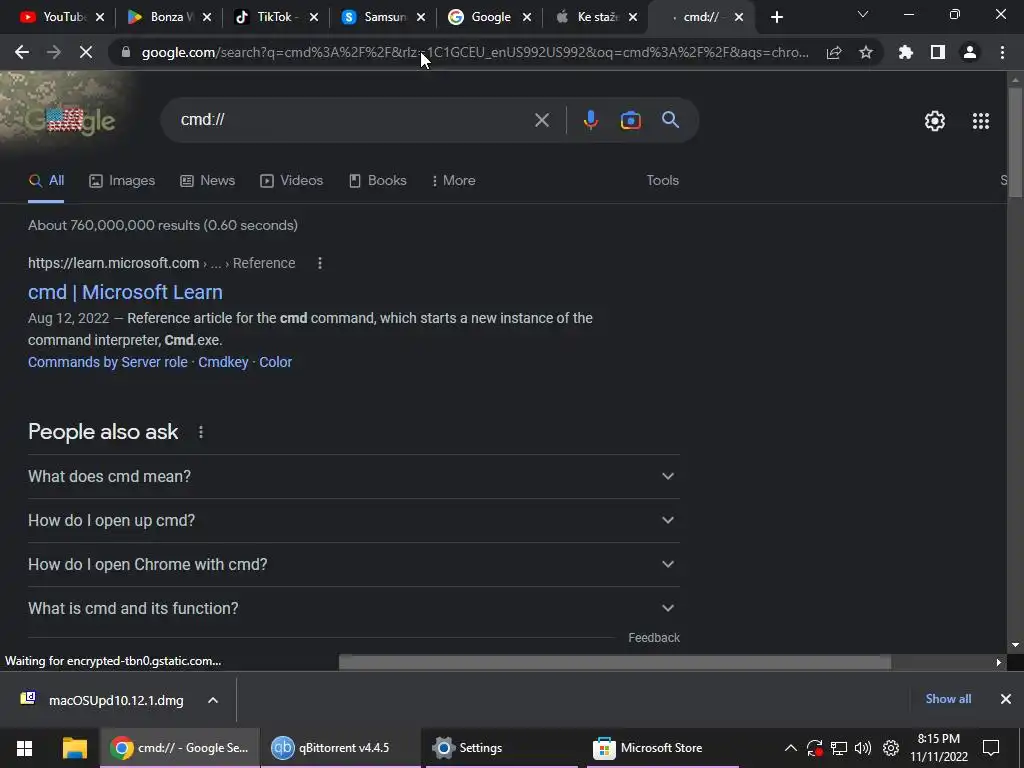Open File Explorer from taskbar

click(x=74, y=748)
